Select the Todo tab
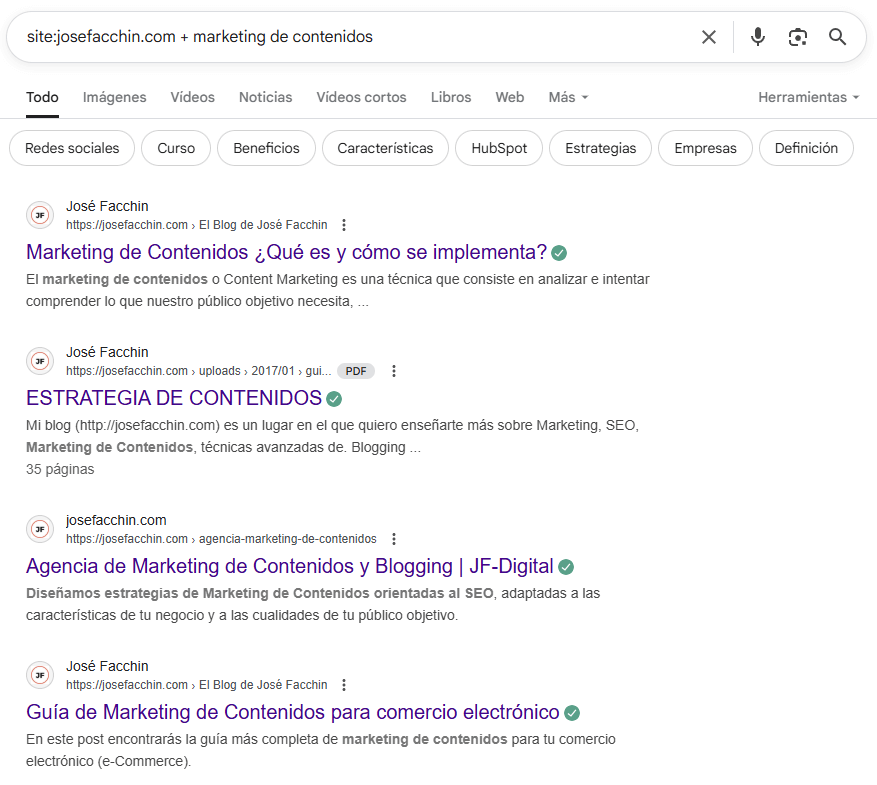The width and height of the screenshot is (877, 785). click(x=42, y=97)
